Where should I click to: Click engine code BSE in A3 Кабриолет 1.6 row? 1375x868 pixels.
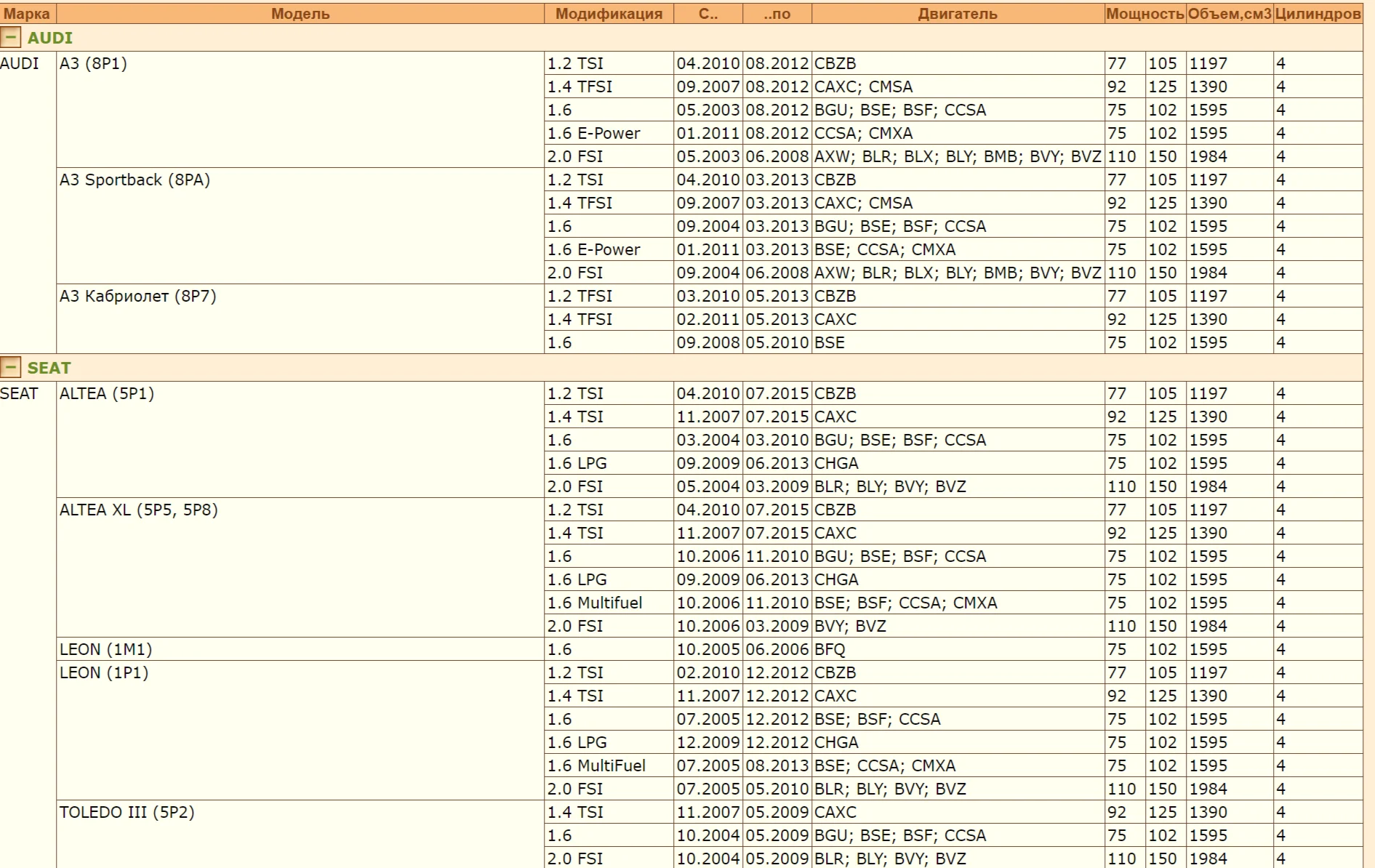(958, 342)
